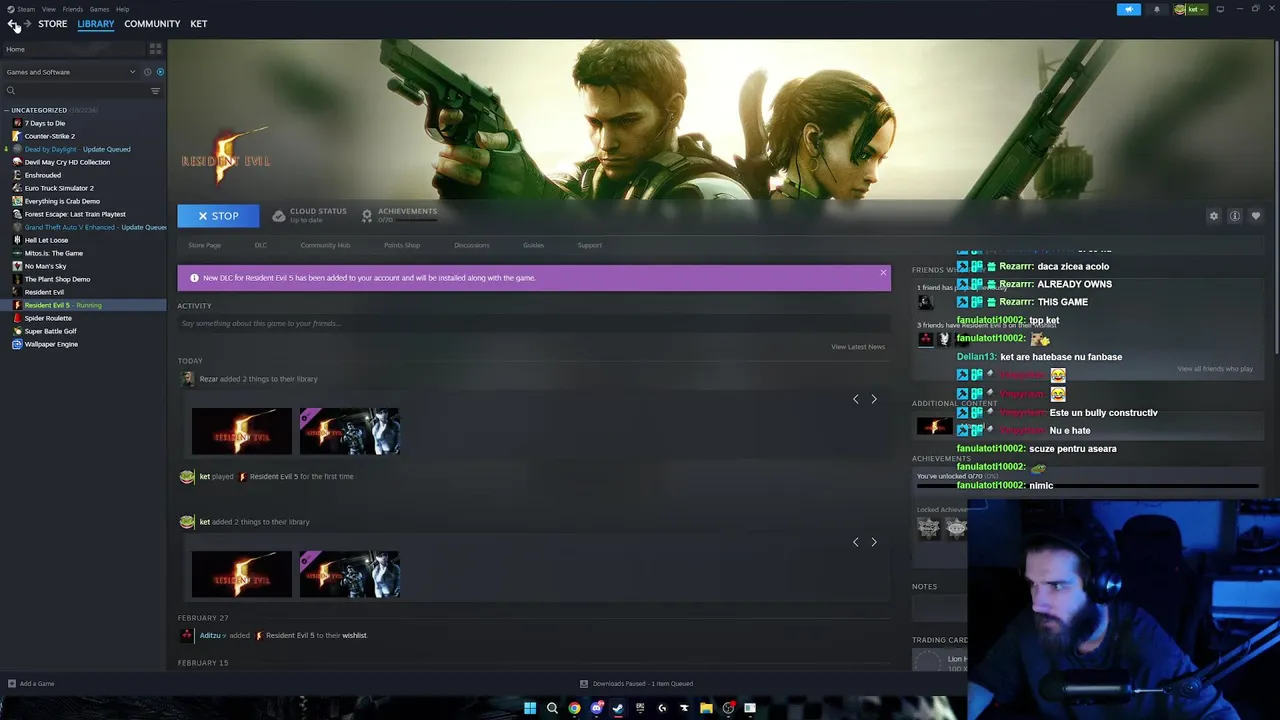
Task: Open the announcements megaphone button
Action: [x=1128, y=9]
